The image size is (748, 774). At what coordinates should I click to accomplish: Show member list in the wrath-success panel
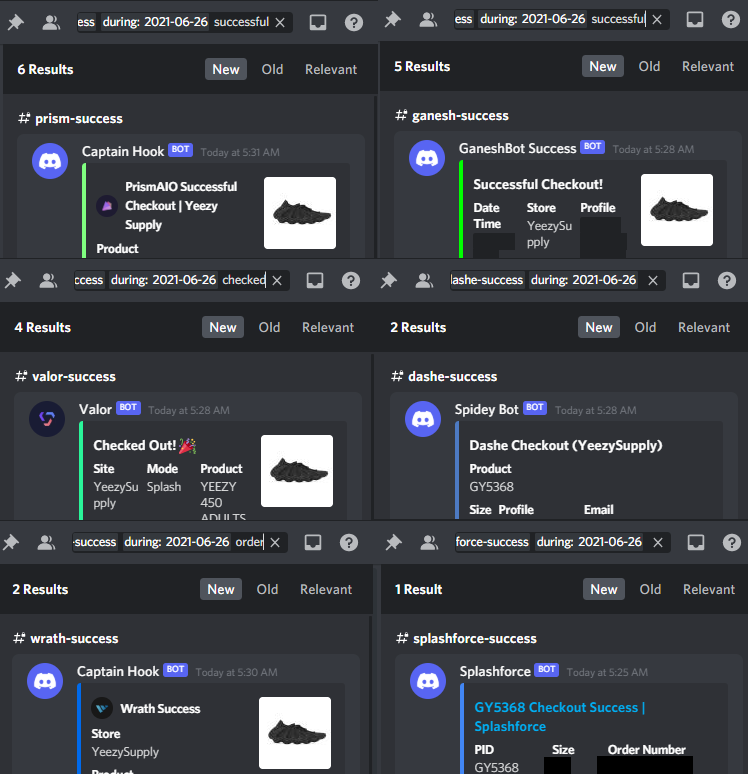point(46,542)
